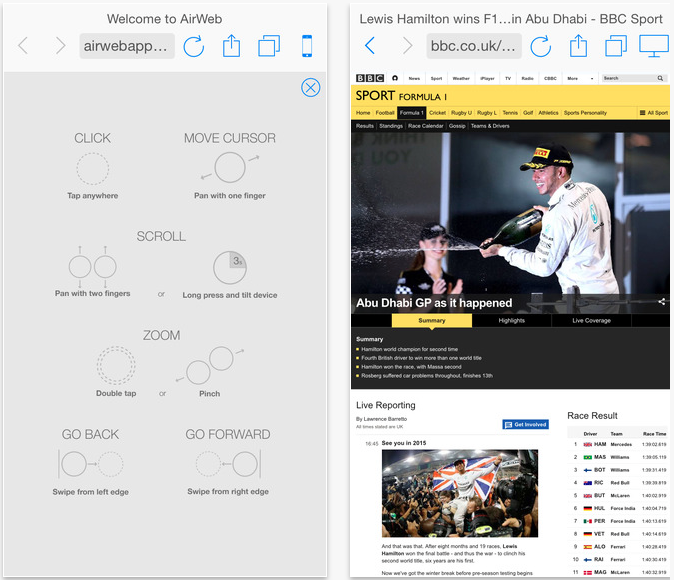Open the BBC account profile icon
This screenshot has height=580, width=674.
point(395,78)
